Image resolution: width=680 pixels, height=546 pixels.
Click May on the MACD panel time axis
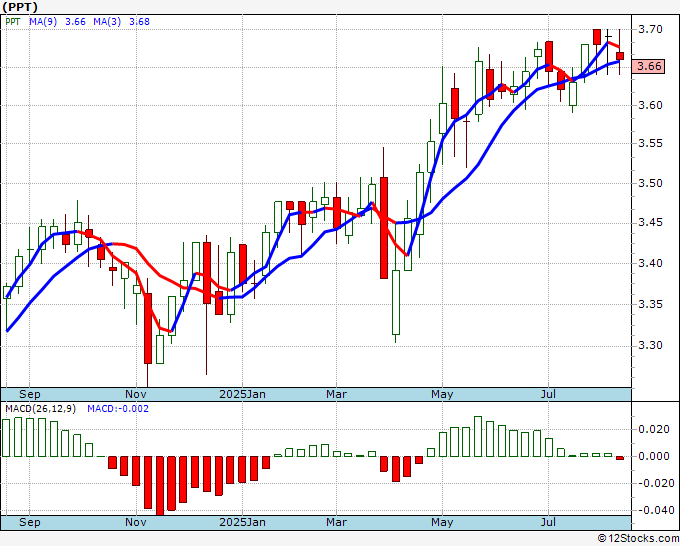pos(442,522)
